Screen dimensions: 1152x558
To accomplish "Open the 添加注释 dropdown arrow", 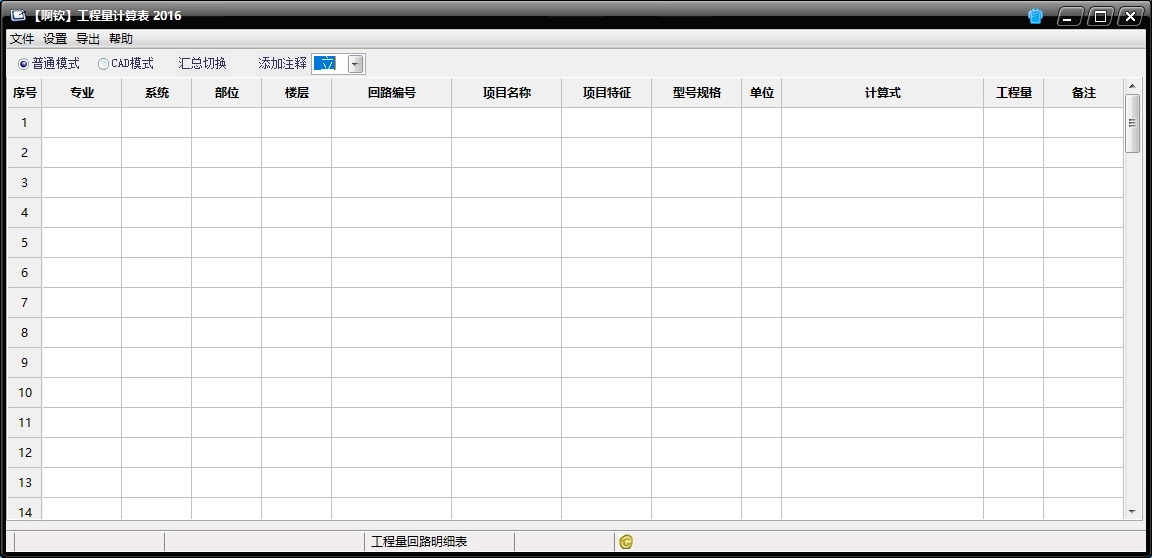I will (x=356, y=64).
